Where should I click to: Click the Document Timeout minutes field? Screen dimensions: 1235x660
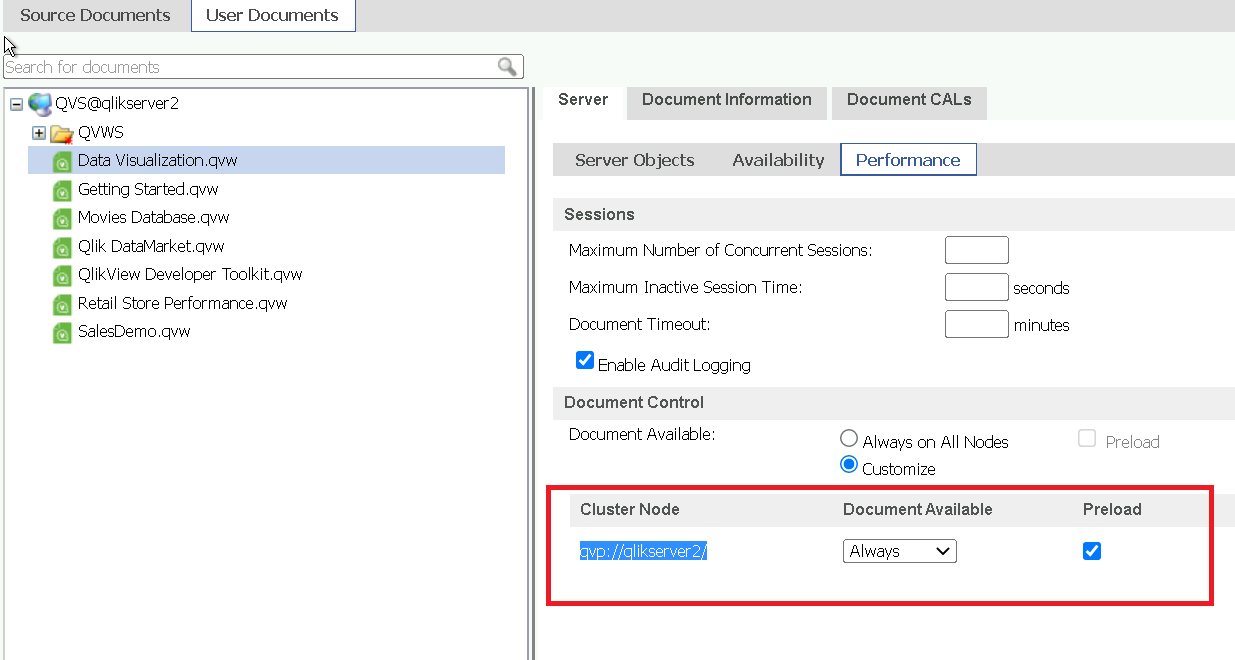click(977, 324)
